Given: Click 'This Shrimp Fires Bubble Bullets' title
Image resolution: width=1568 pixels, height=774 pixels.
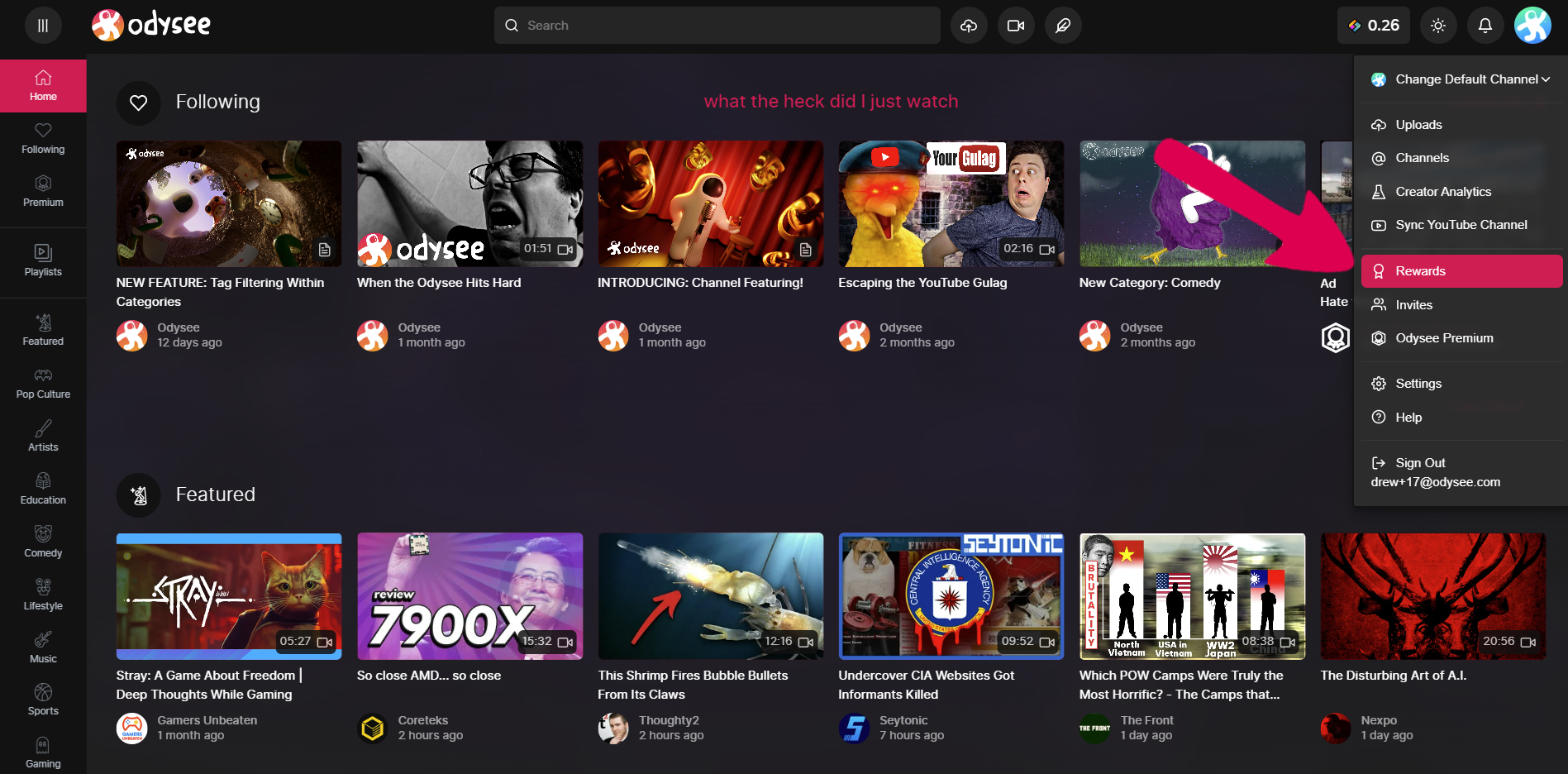Looking at the screenshot, I should 693,685.
